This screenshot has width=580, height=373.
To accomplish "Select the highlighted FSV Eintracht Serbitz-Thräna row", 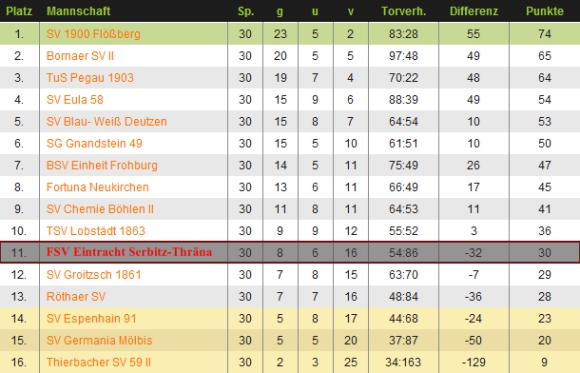I will (x=290, y=252).
